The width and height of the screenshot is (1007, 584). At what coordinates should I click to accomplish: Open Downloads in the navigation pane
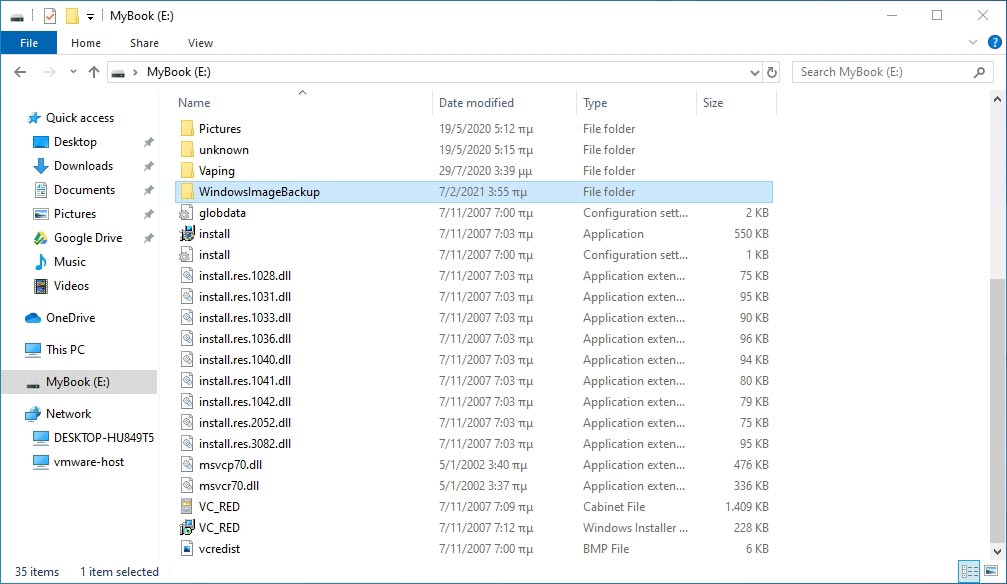[83, 166]
